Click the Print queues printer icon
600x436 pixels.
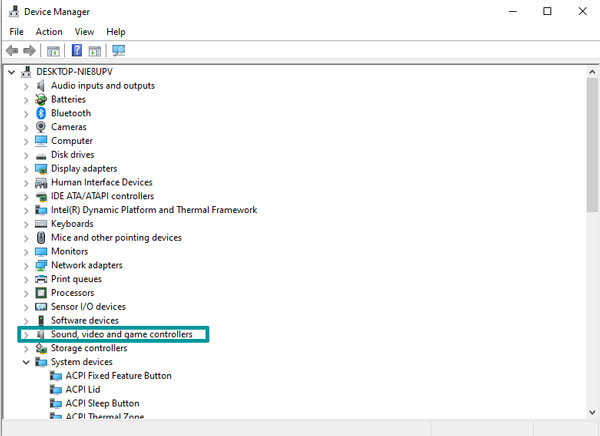(41, 279)
